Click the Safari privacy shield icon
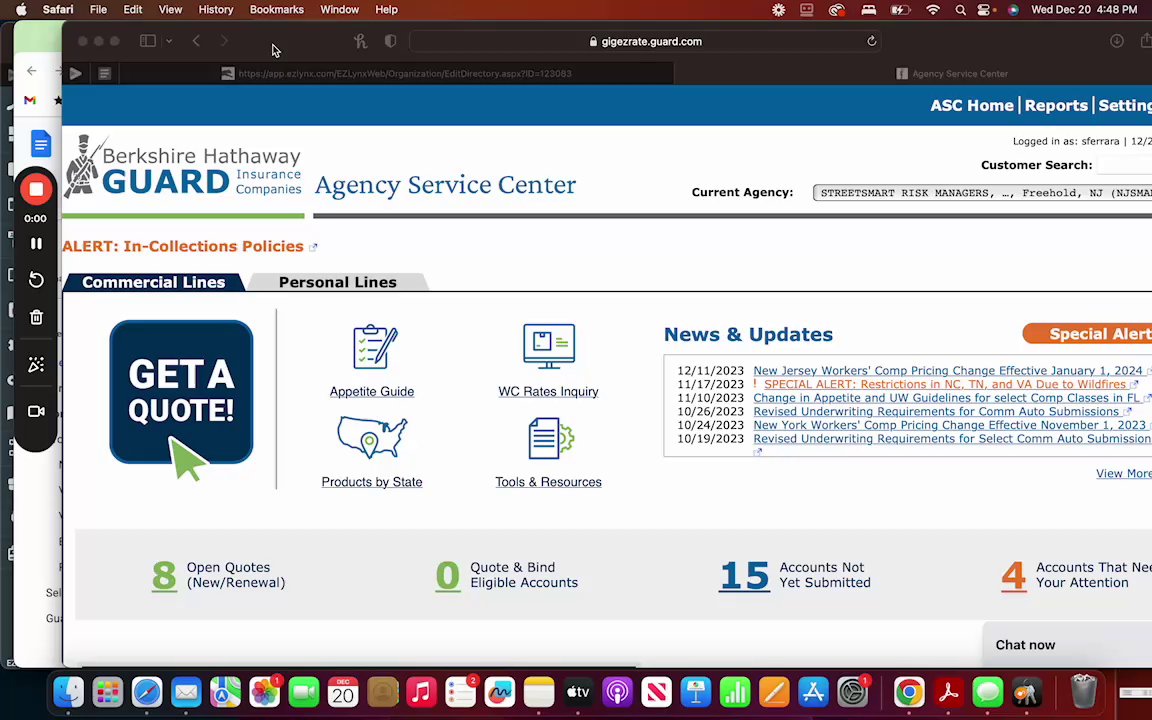The image size is (1152, 720). coord(391,41)
